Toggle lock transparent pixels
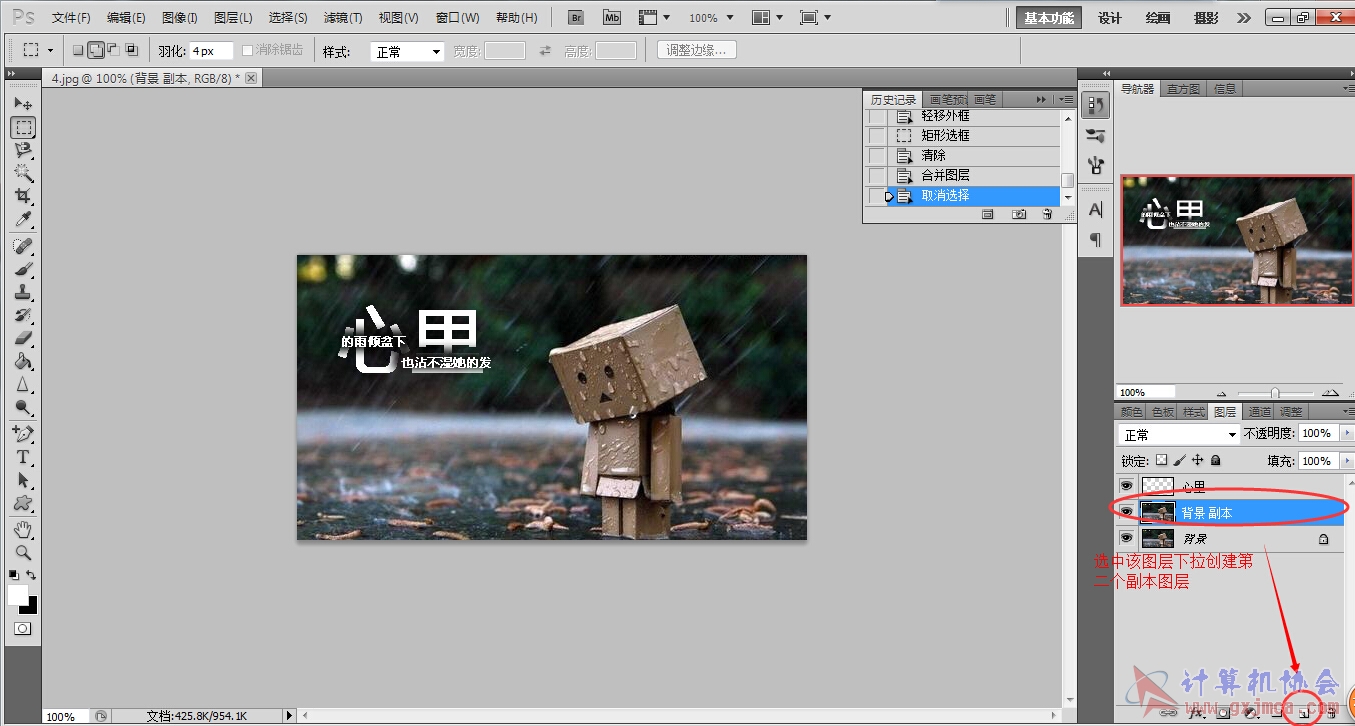The image size is (1355, 726). pyautogui.click(x=1161, y=461)
